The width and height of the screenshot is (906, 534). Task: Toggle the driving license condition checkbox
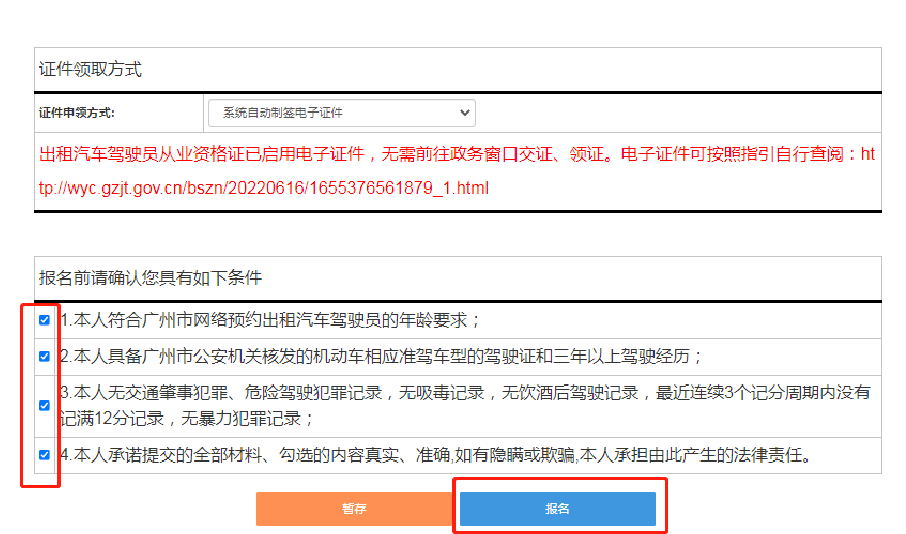[44, 356]
